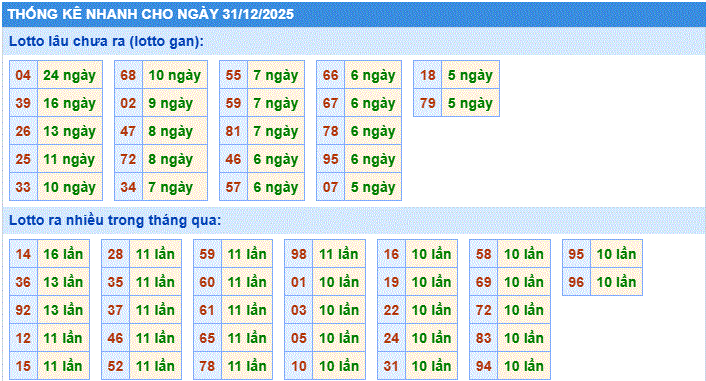The width and height of the screenshot is (706, 381).
Task: Click the '24 ngày' value
Action: pyautogui.click(x=69, y=75)
